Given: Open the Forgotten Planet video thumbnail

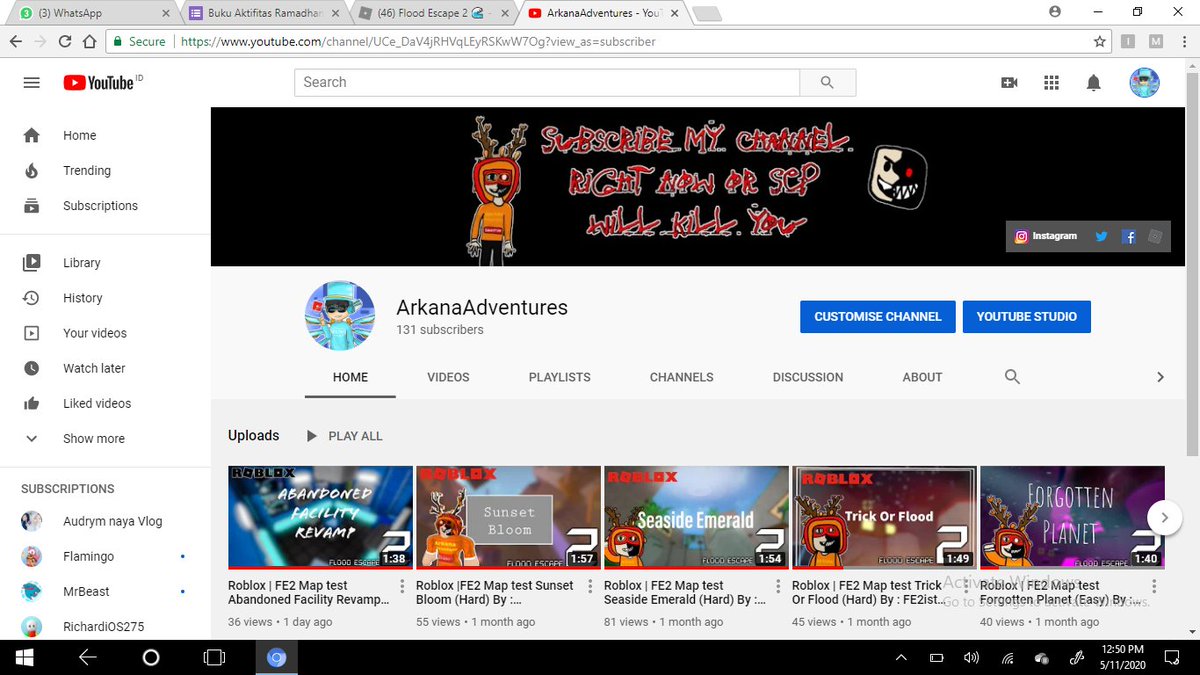Looking at the screenshot, I should (1072, 517).
